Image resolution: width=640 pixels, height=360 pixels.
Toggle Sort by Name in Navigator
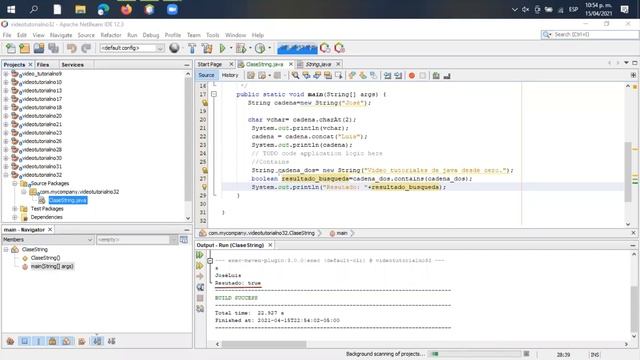[x=97, y=341]
